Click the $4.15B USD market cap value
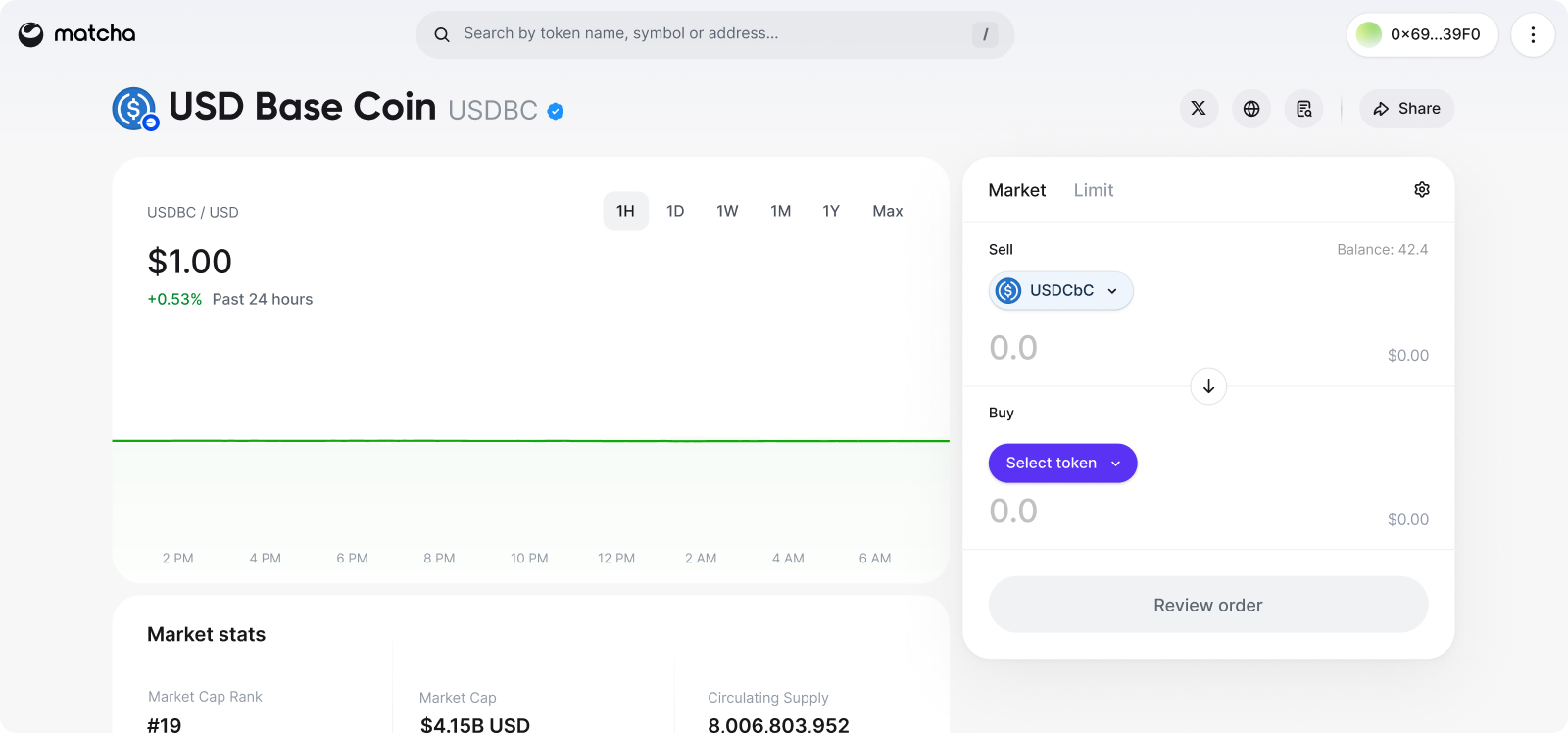This screenshot has width=1568, height=733. tap(475, 725)
